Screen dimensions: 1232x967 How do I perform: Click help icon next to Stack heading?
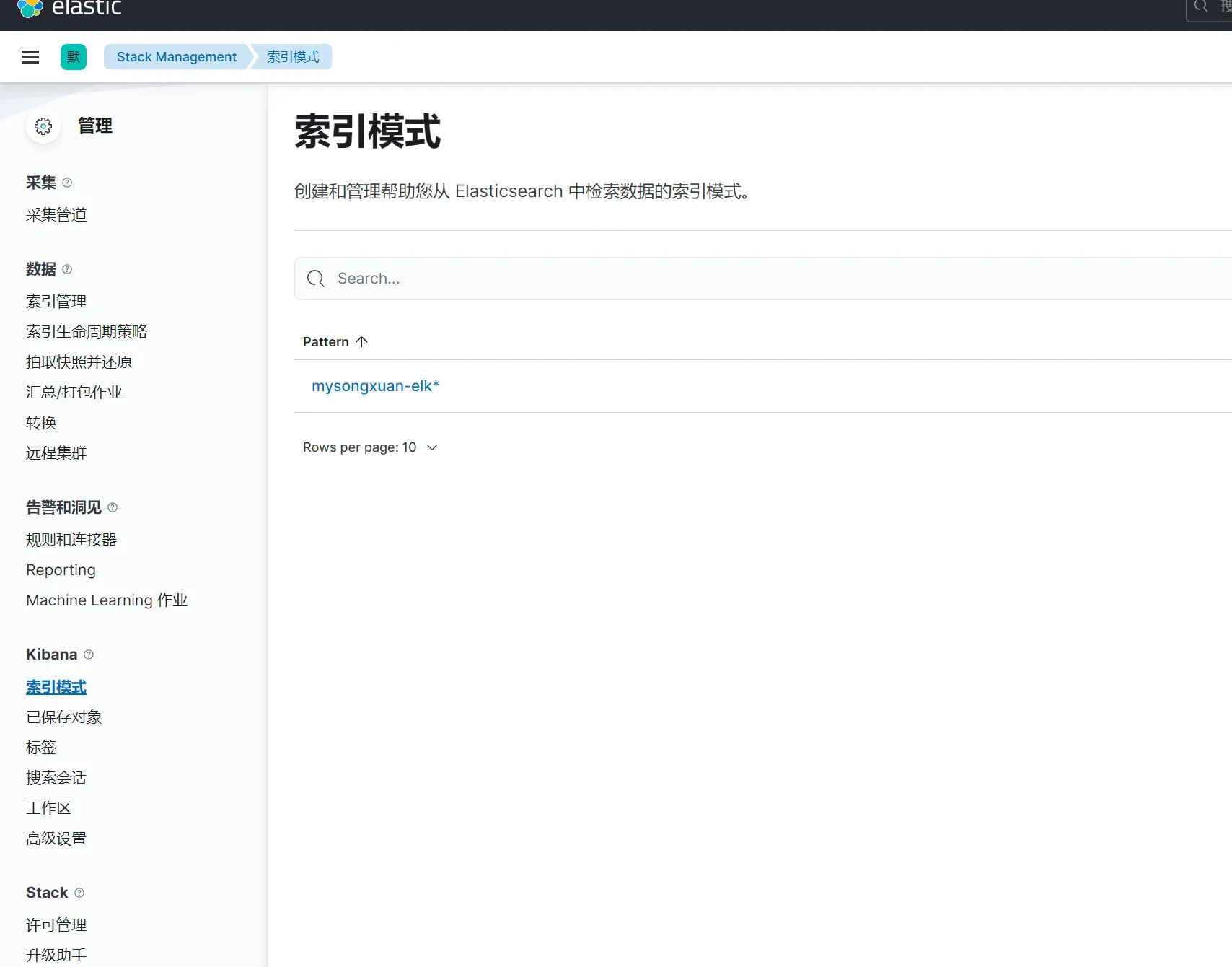tap(79, 893)
